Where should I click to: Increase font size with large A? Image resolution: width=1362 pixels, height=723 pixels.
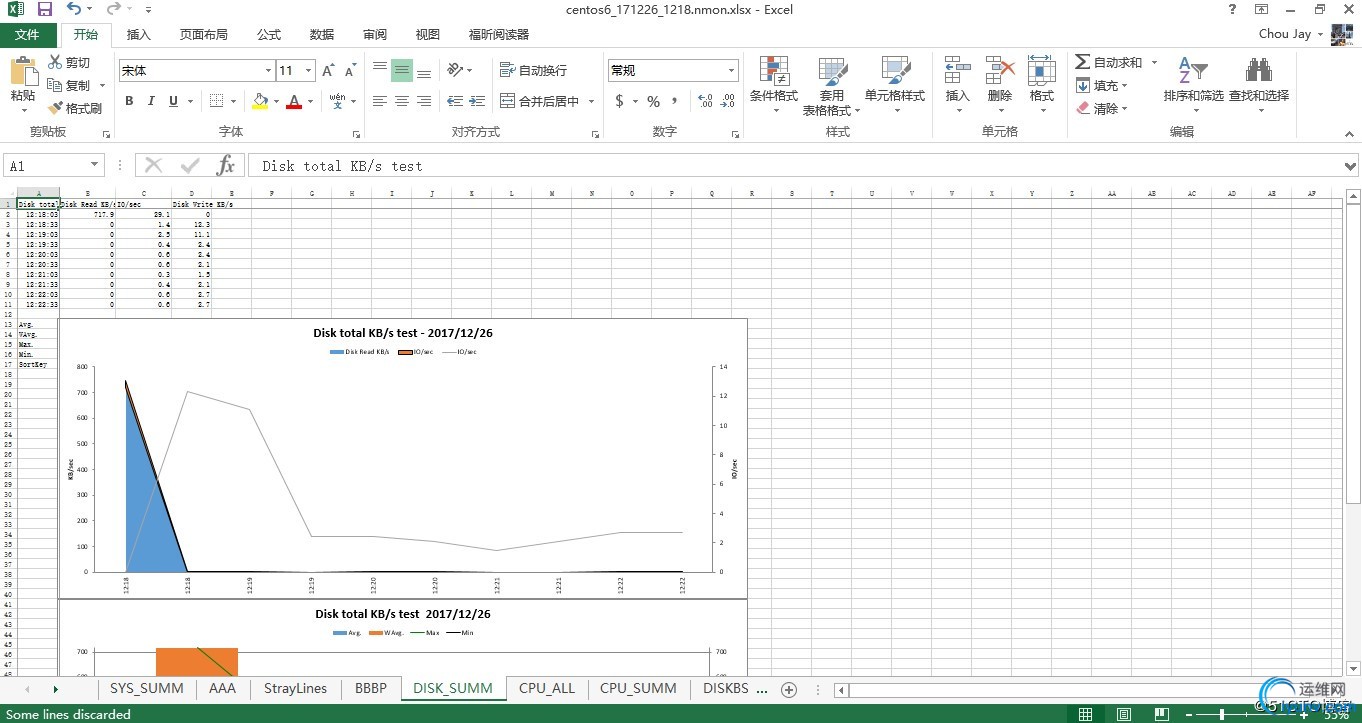(x=328, y=70)
